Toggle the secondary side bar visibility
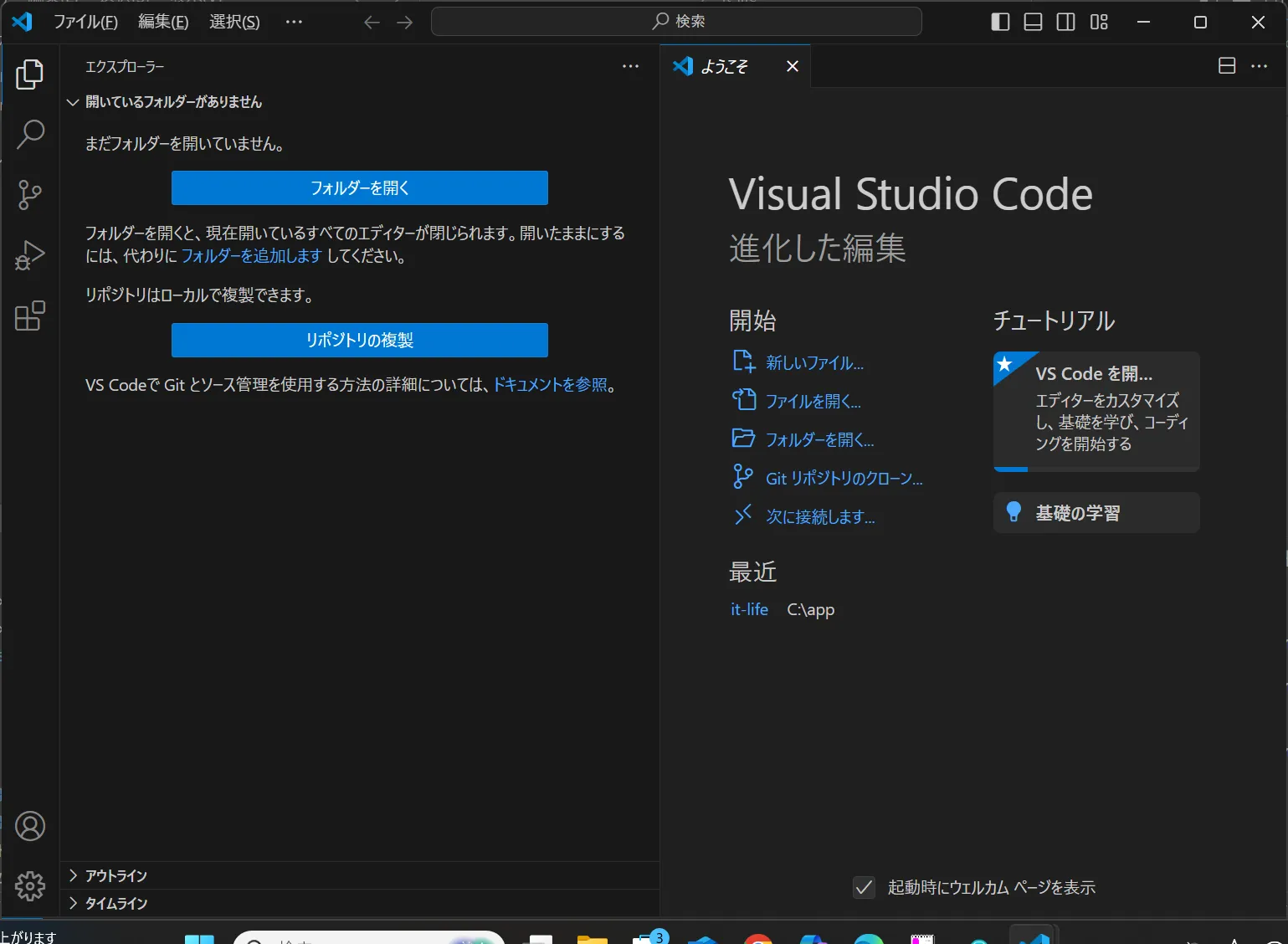The height and width of the screenshot is (944, 1288). point(1065,23)
